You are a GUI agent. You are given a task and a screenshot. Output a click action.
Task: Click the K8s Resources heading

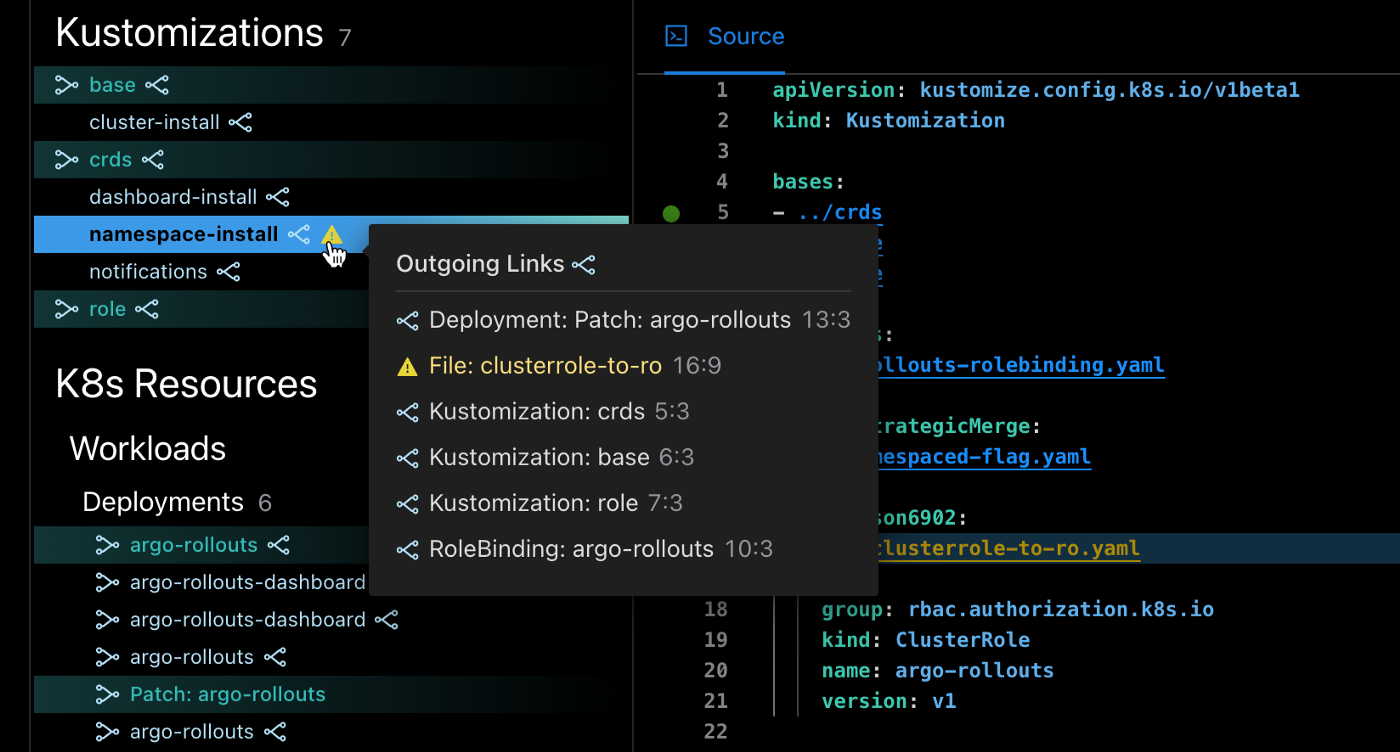tap(187, 384)
